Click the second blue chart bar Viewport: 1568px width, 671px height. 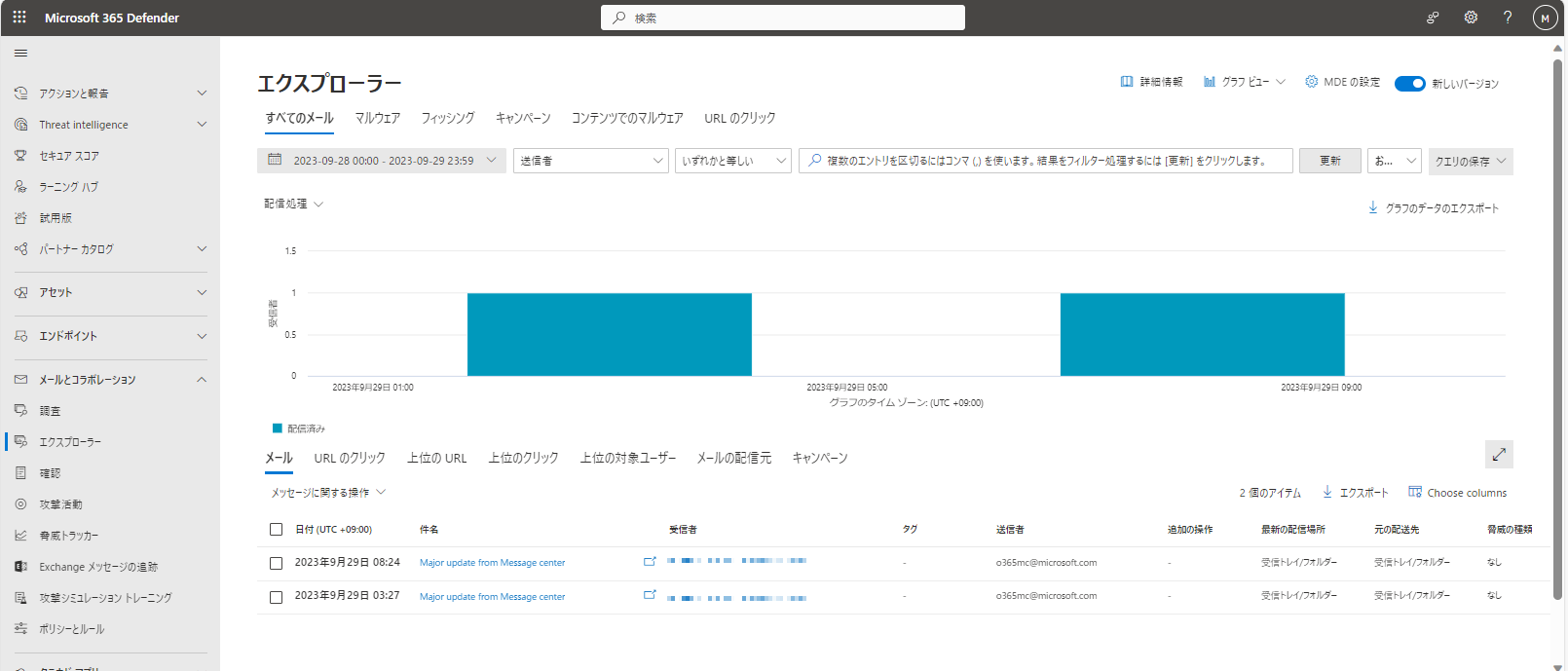tap(1202, 334)
